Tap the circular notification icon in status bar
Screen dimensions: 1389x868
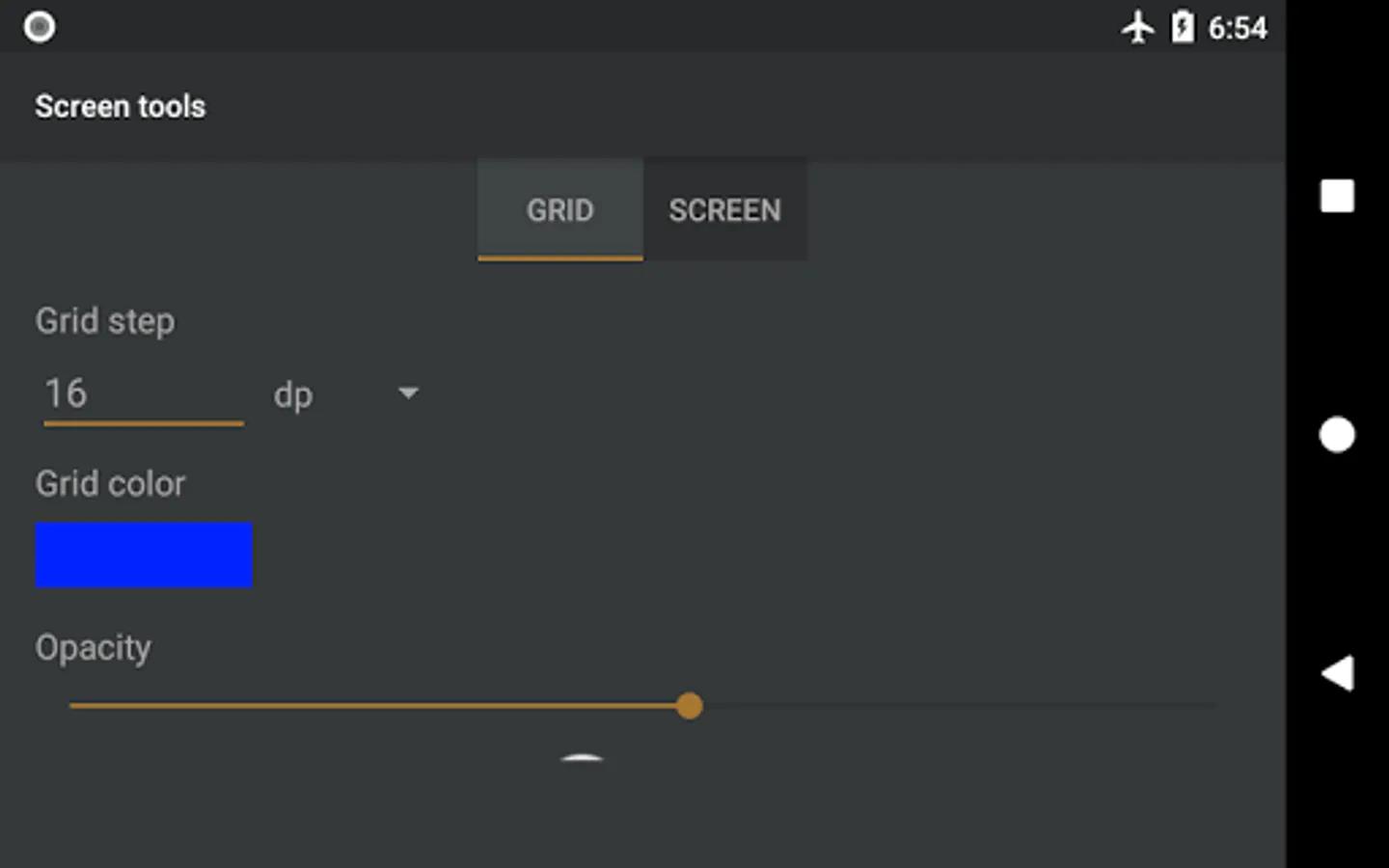[40, 27]
